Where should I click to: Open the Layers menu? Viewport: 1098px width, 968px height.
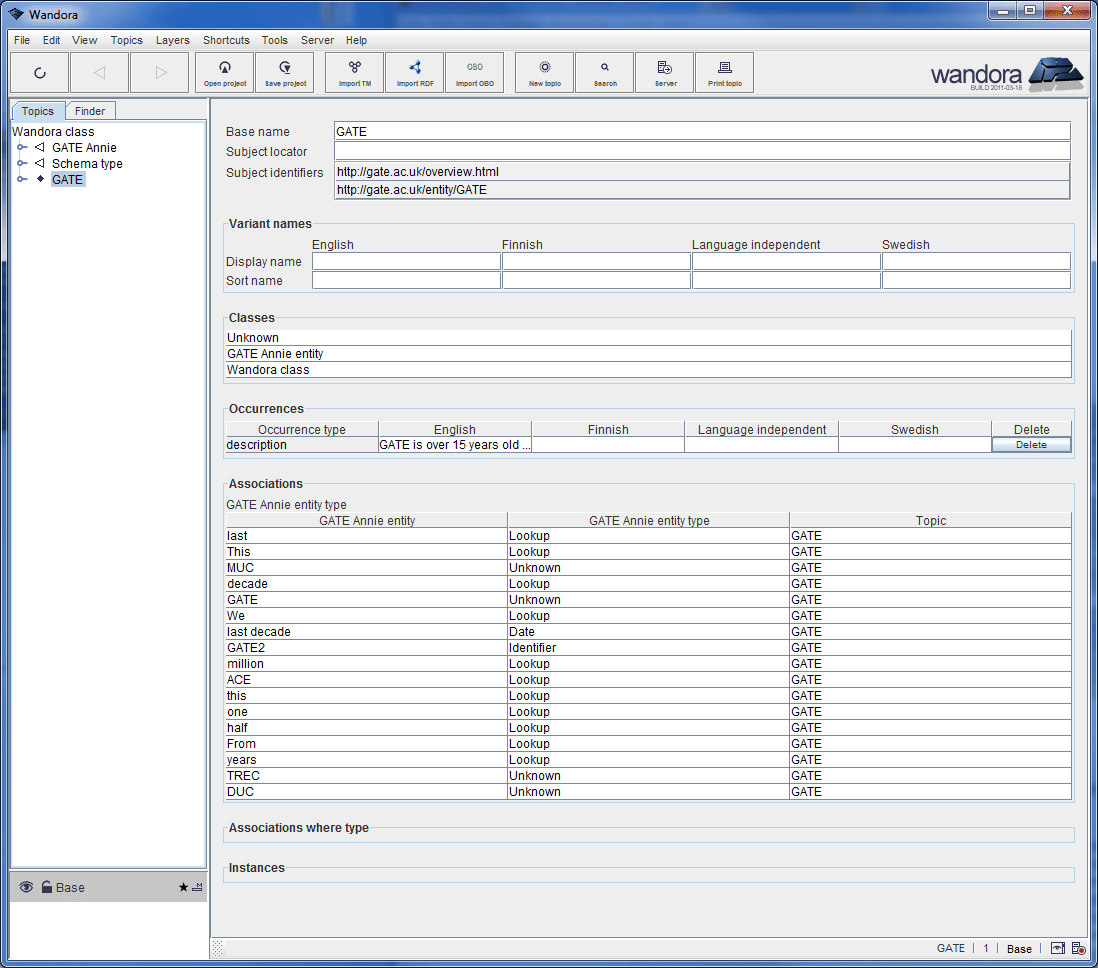click(172, 40)
